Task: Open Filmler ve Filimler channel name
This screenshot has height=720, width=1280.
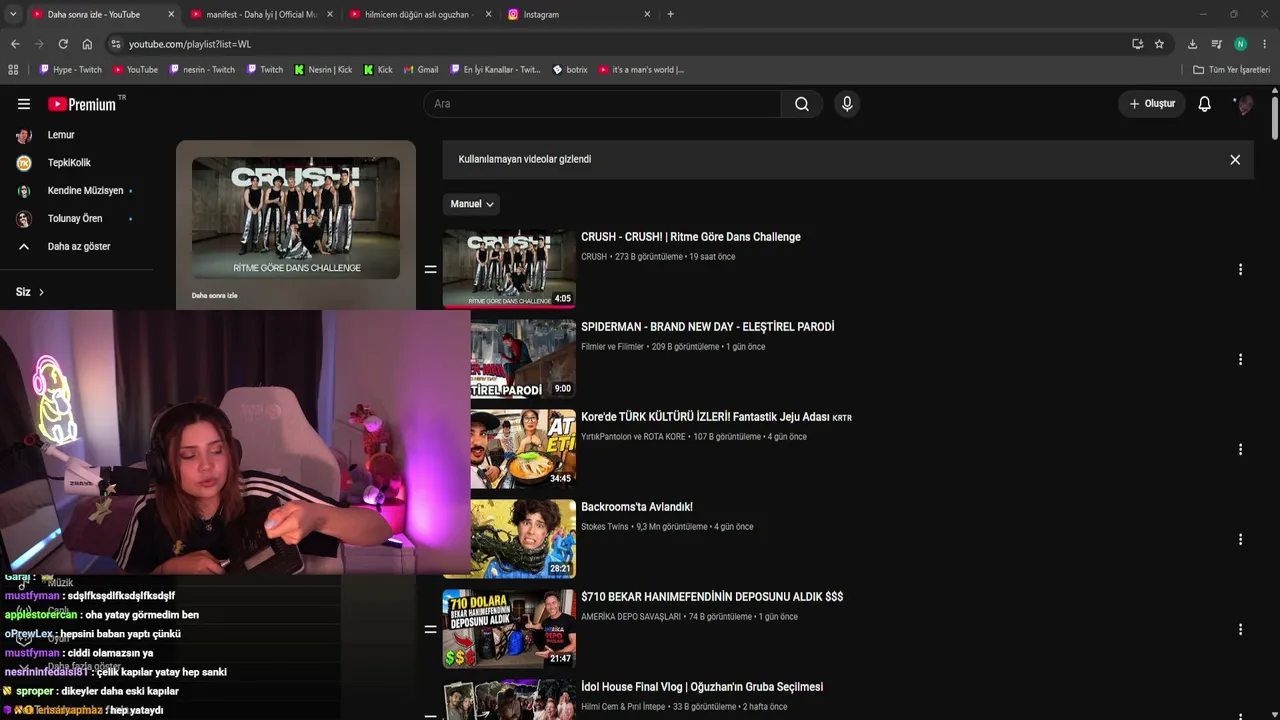Action: [x=612, y=347]
